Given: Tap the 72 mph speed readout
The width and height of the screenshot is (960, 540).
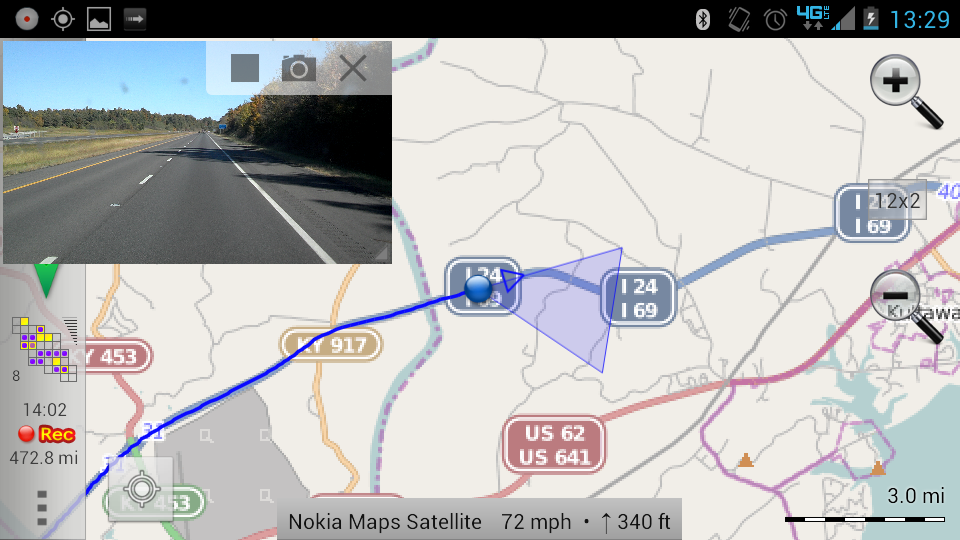Looking at the screenshot, I should [536, 522].
